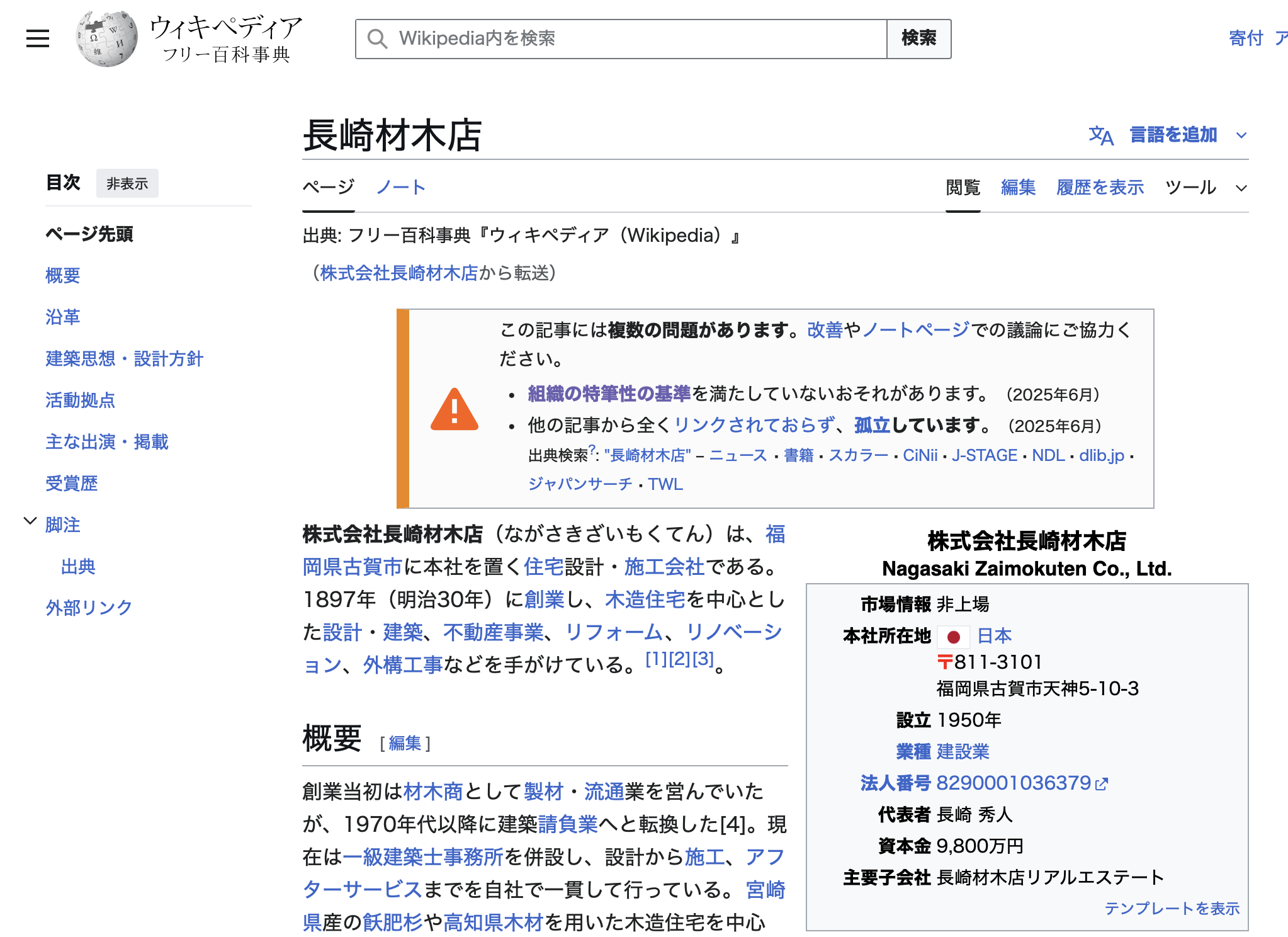The width and height of the screenshot is (1288, 937).
Task: Open the J-STAGE source search link
Action: tap(985, 456)
